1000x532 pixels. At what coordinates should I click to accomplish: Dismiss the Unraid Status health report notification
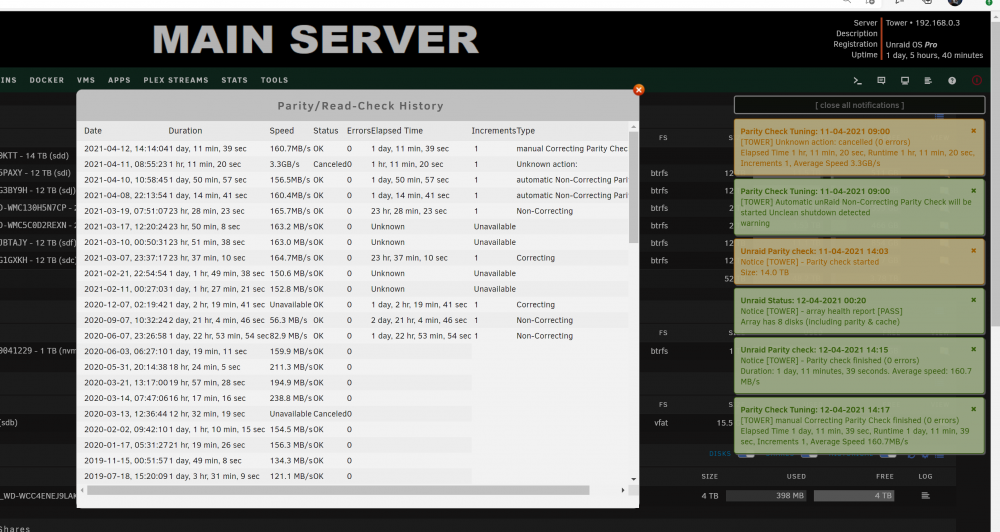pos(973,300)
